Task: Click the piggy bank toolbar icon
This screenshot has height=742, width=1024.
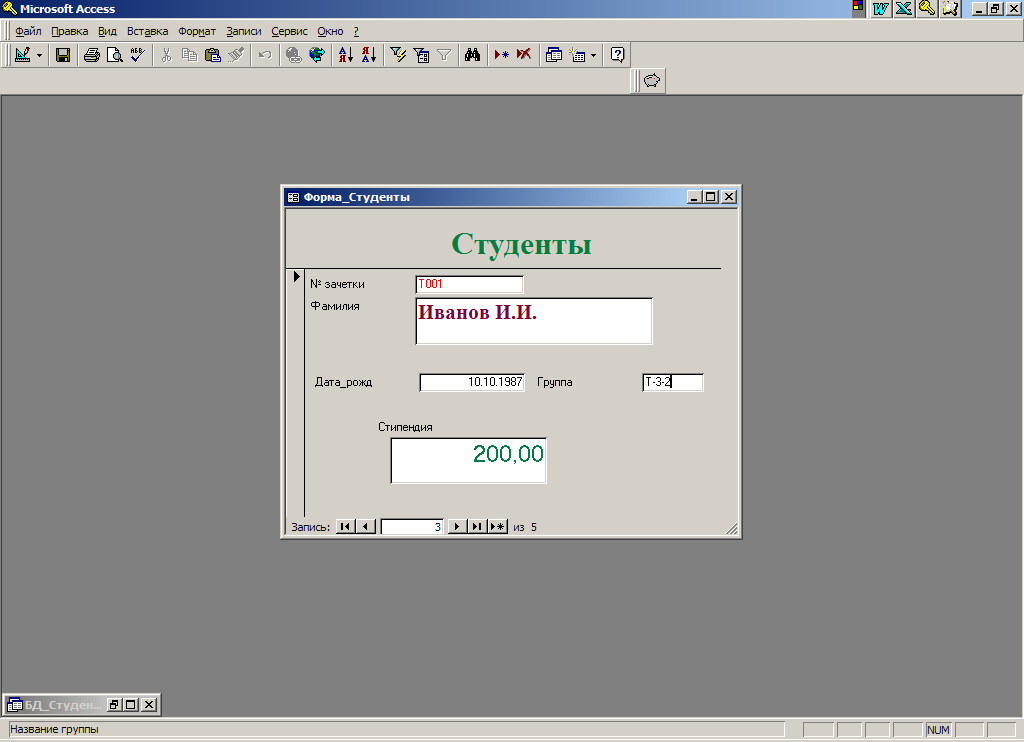Action: point(652,81)
